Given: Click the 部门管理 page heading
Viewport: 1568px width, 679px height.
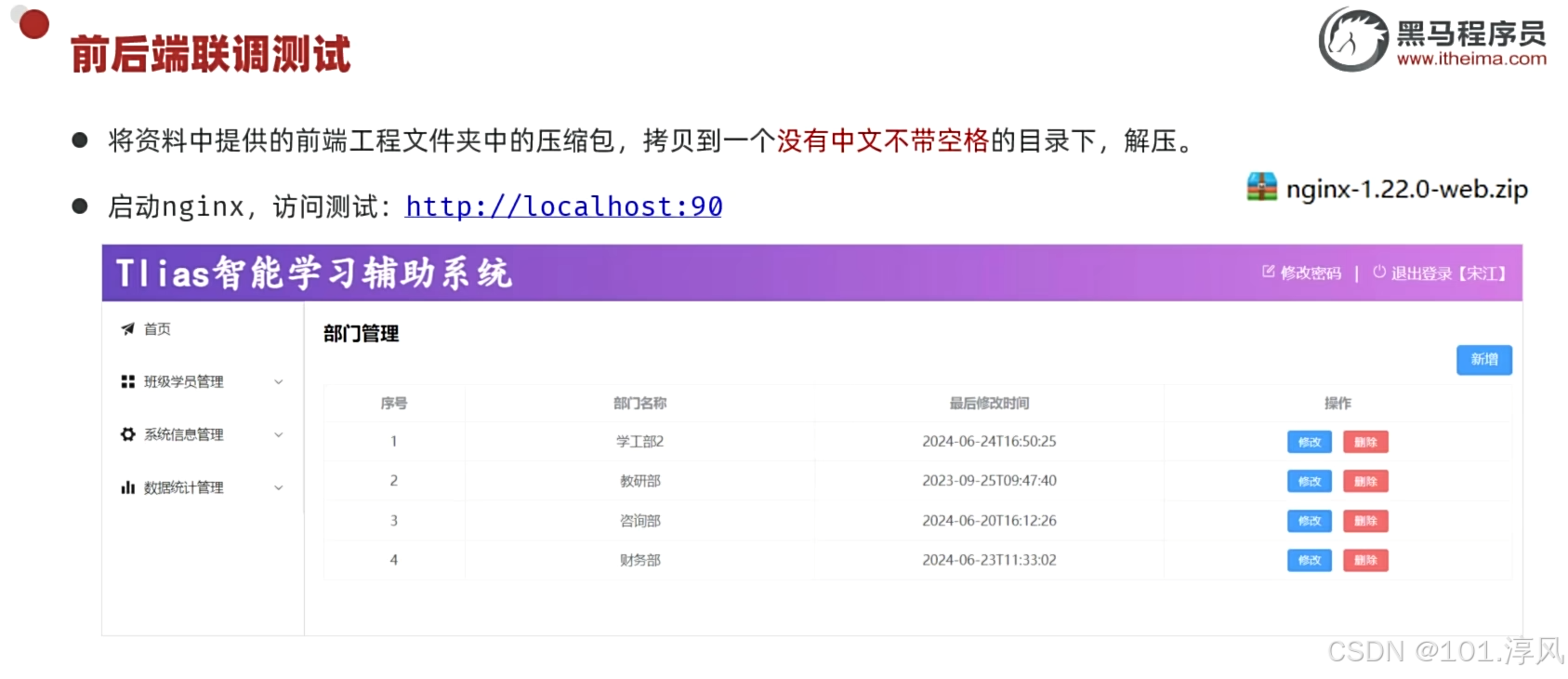Looking at the screenshot, I should tap(361, 334).
